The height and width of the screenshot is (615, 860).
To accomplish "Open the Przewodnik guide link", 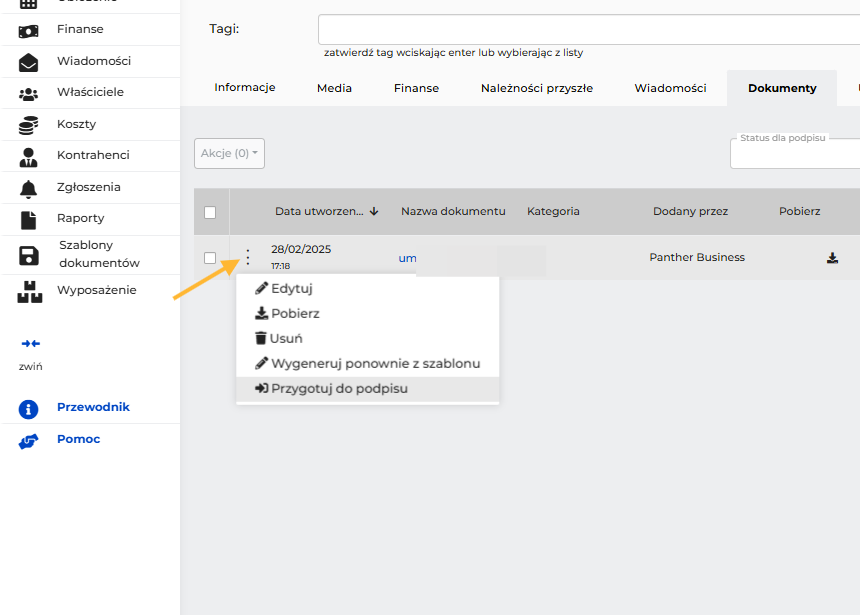I will click(x=93, y=407).
